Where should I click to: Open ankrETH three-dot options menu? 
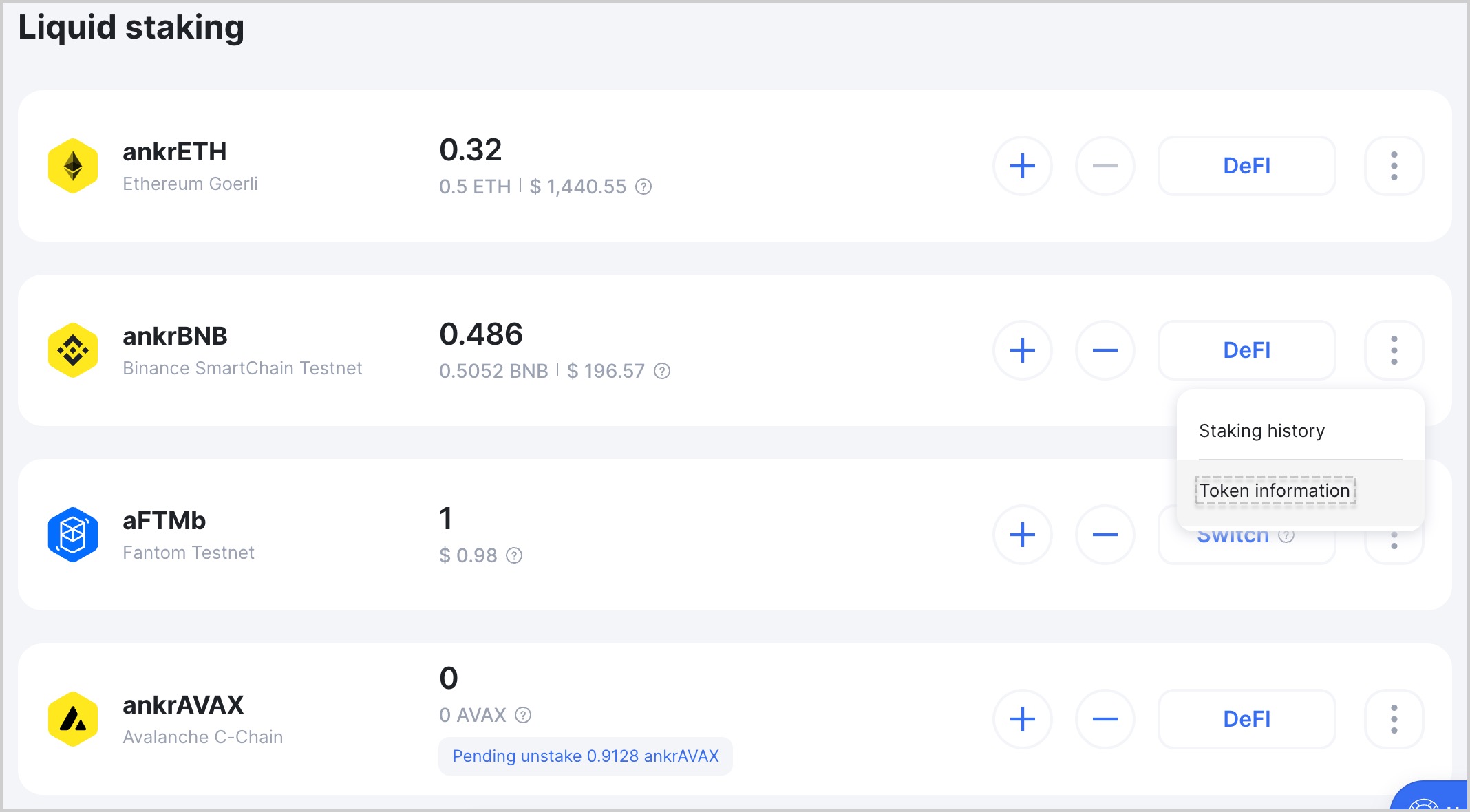pos(1394,166)
